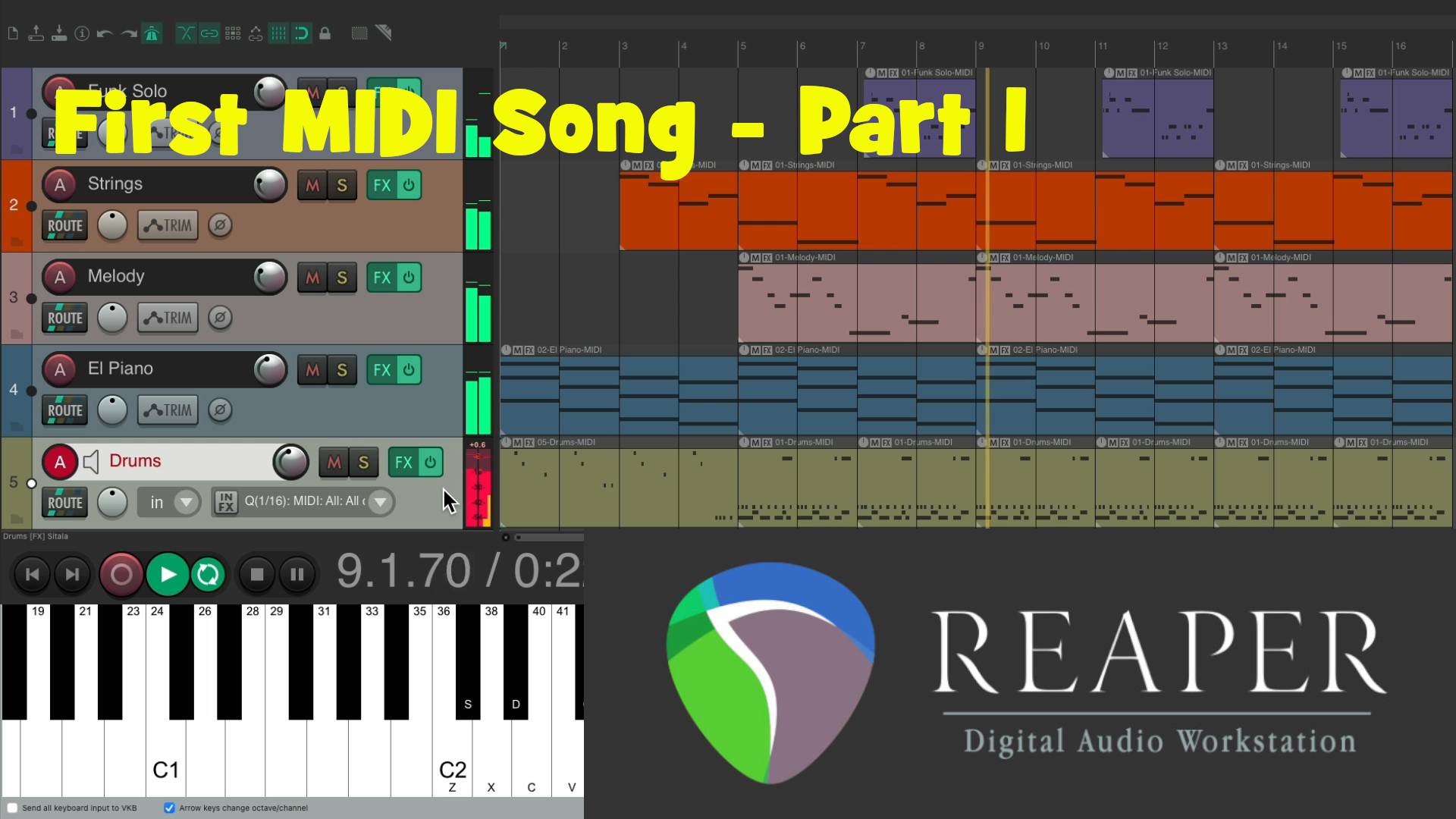1456x819 pixels.
Task: Solo the Melody track
Action: click(342, 278)
